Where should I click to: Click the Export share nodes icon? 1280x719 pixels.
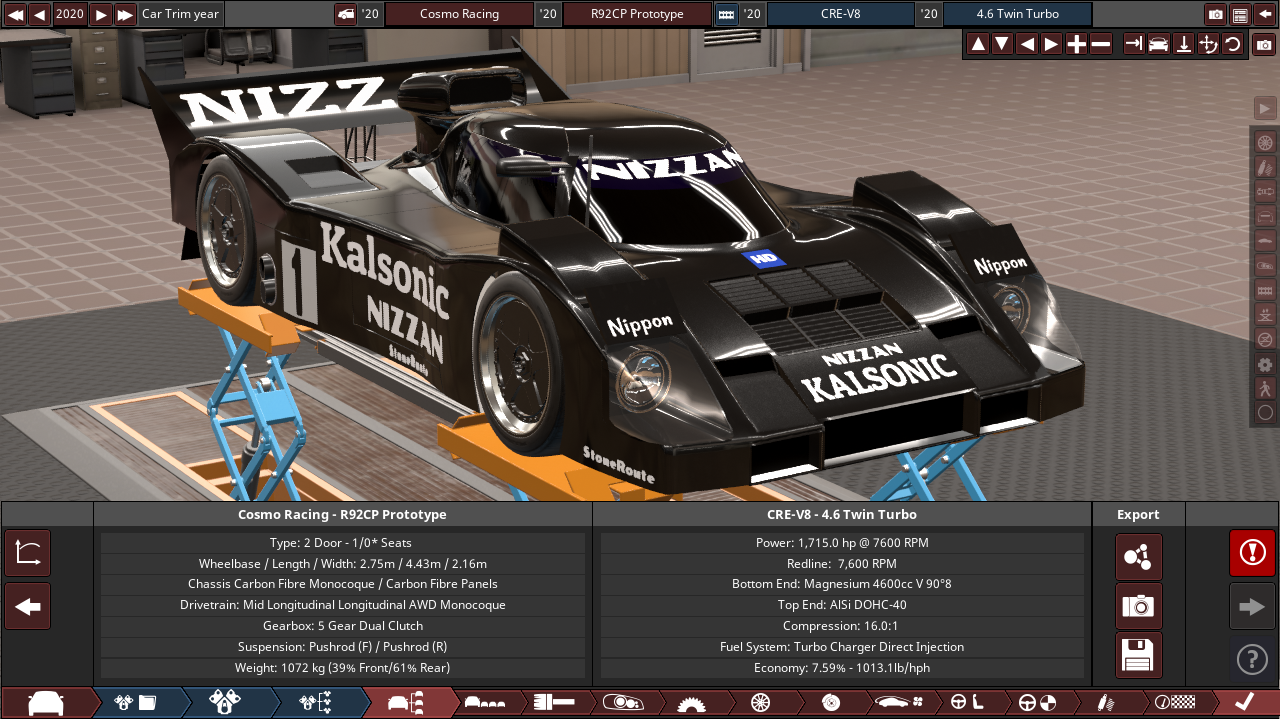[x=1139, y=557]
